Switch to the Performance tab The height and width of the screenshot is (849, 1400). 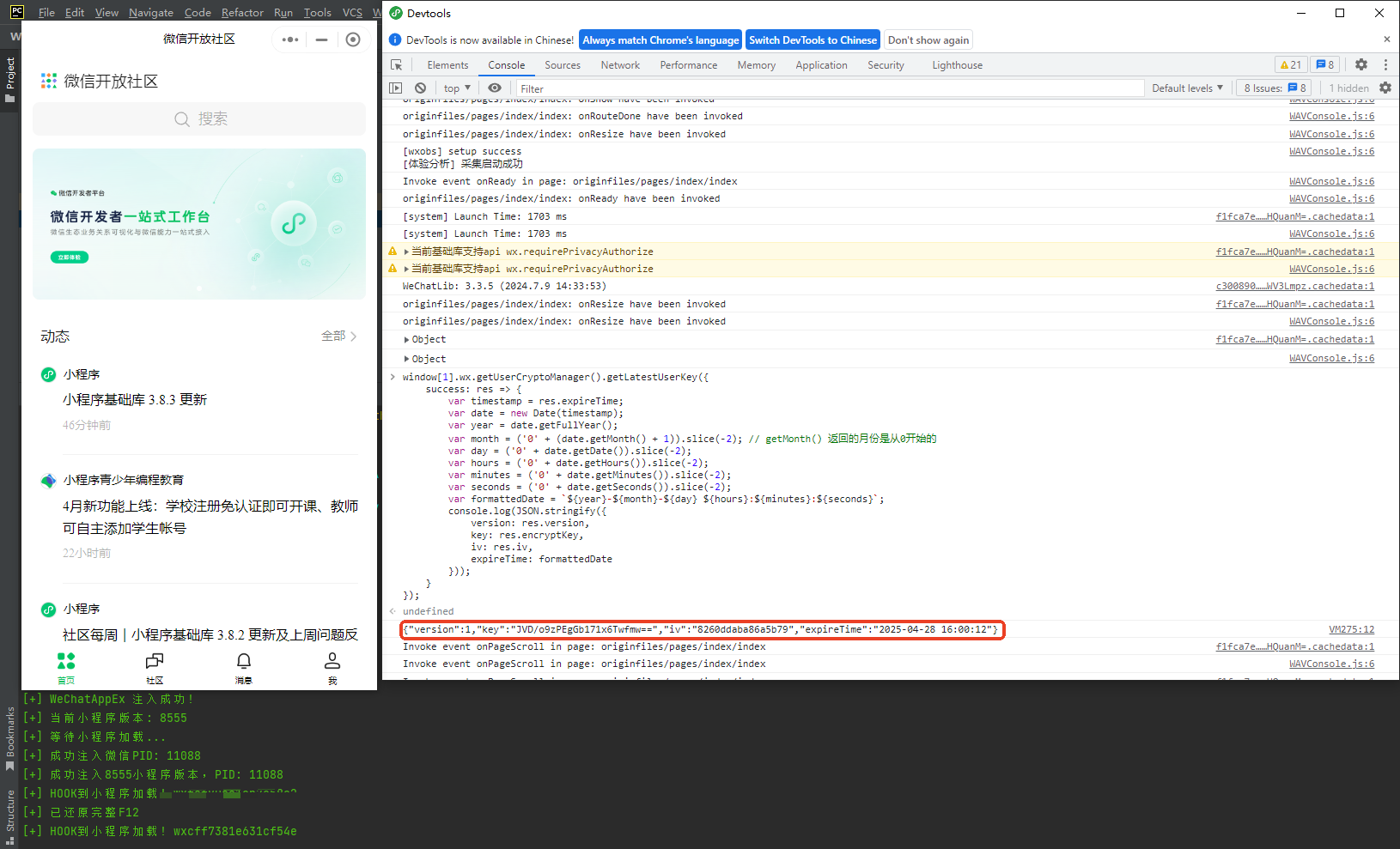click(x=689, y=65)
